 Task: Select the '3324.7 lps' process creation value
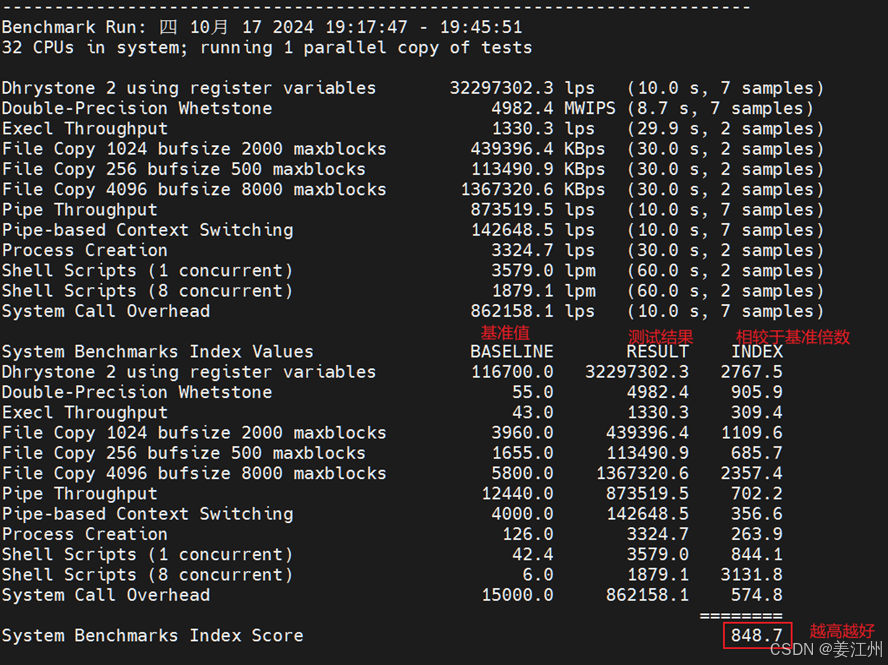[543, 251]
